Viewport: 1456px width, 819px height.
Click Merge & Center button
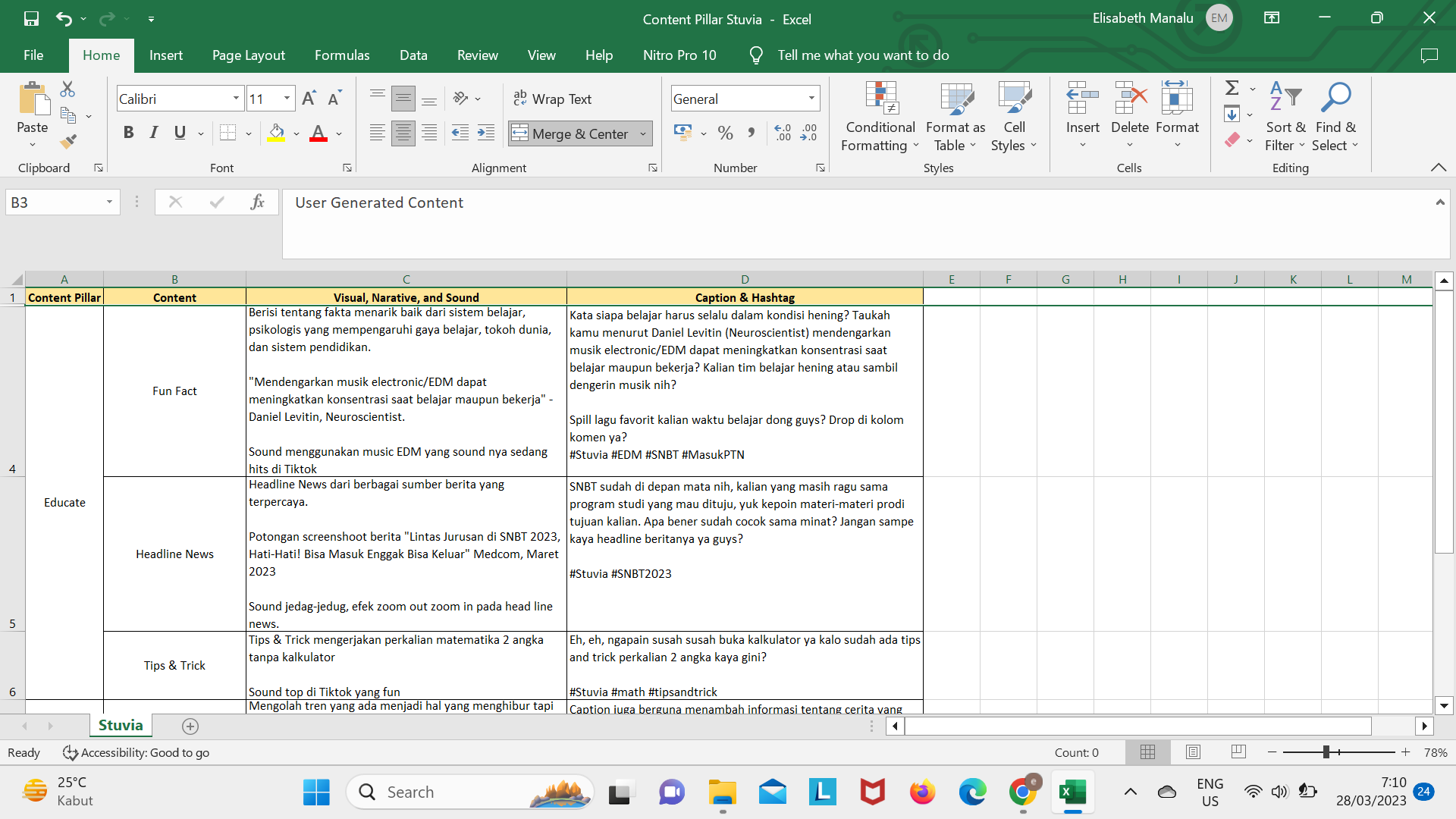pos(572,133)
